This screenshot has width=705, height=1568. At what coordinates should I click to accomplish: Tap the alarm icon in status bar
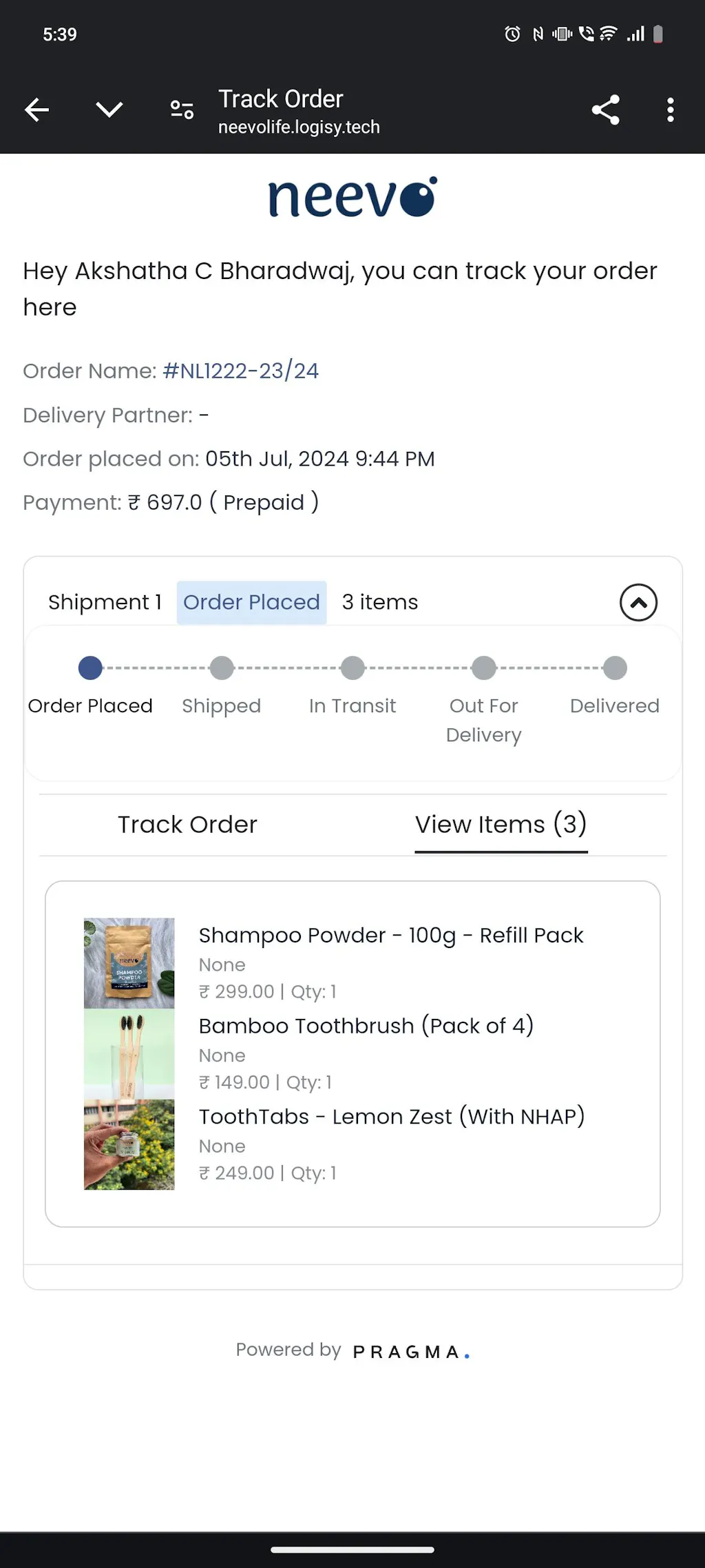pos(512,34)
